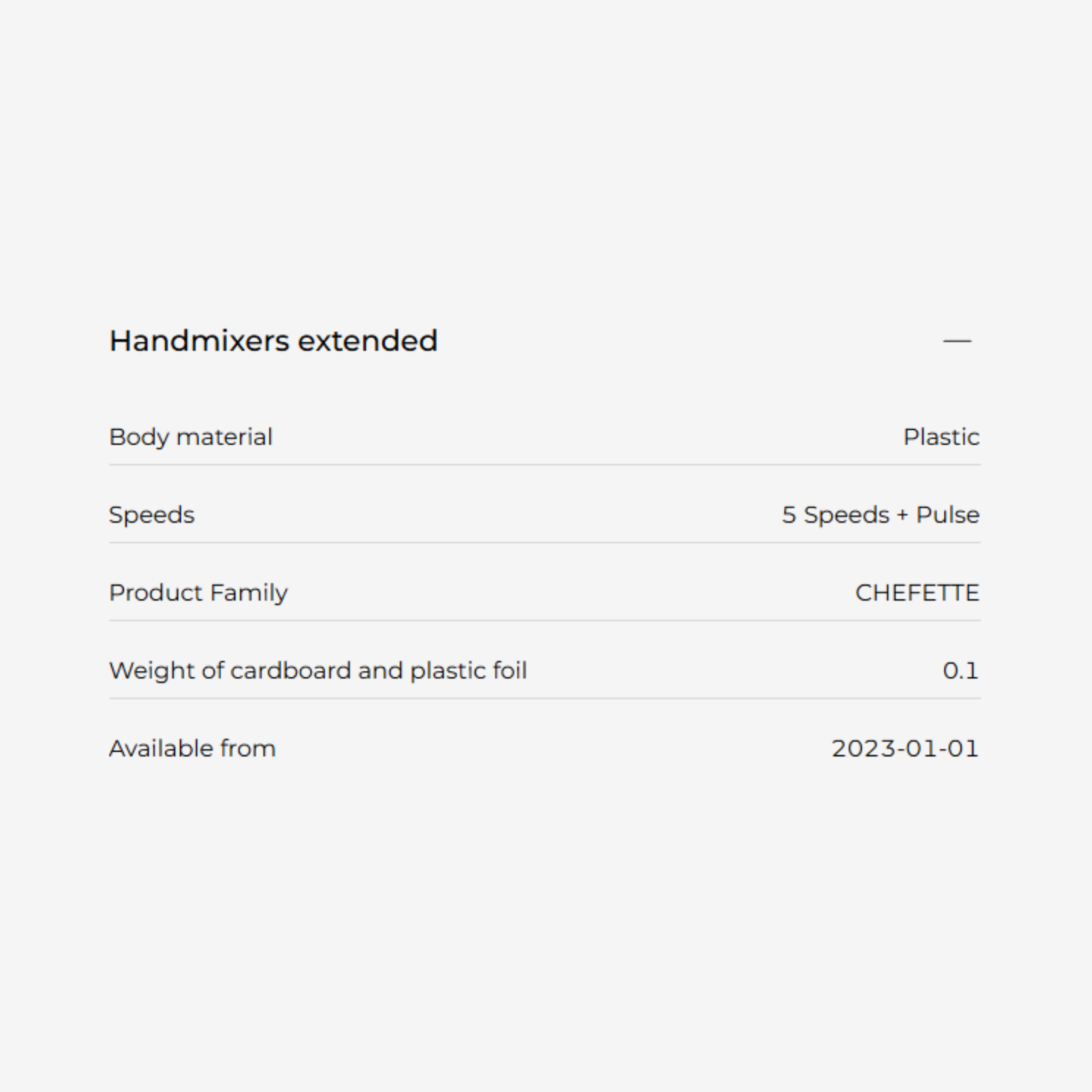The height and width of the screenshot is (1092, 1092).
Task: Click the Product Family label
Action: 198,593
